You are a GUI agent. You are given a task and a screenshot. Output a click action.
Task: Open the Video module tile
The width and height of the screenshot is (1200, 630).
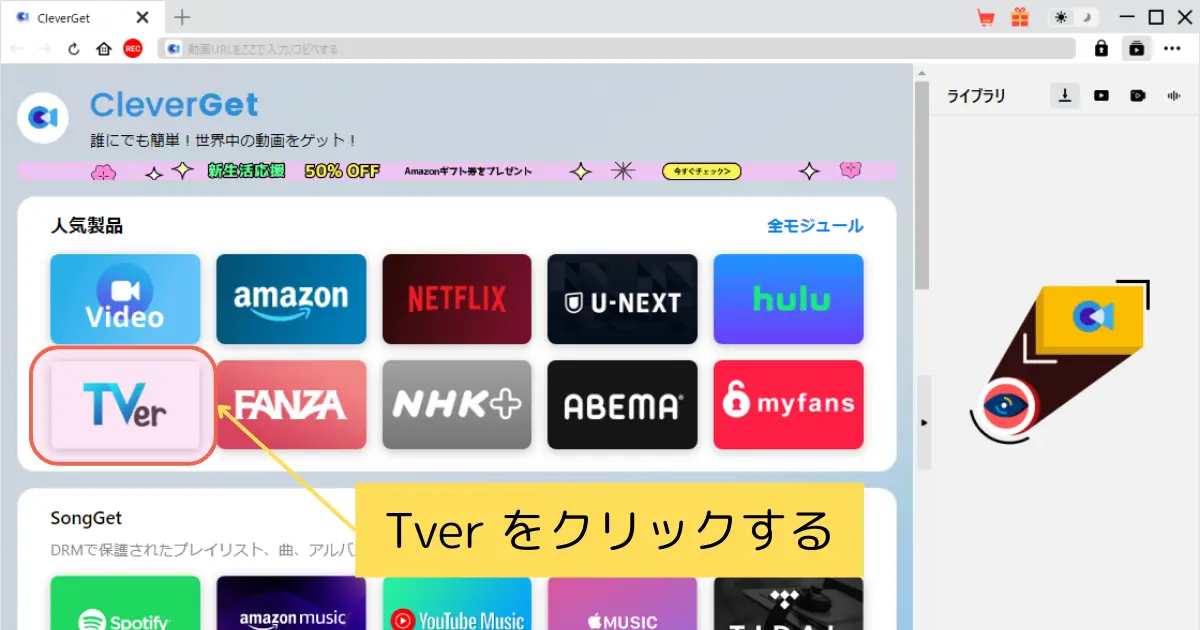[125, 299]
